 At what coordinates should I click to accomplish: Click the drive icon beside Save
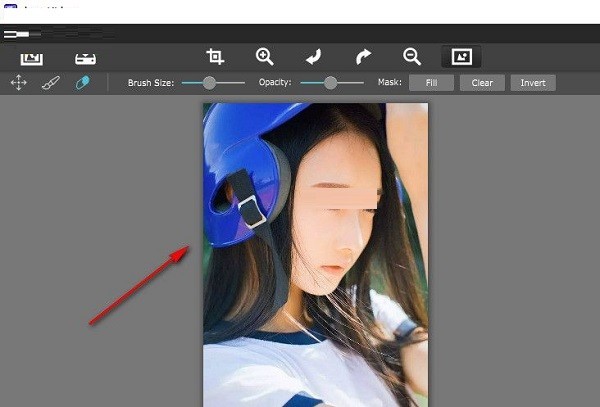click(x=86, y=58)
